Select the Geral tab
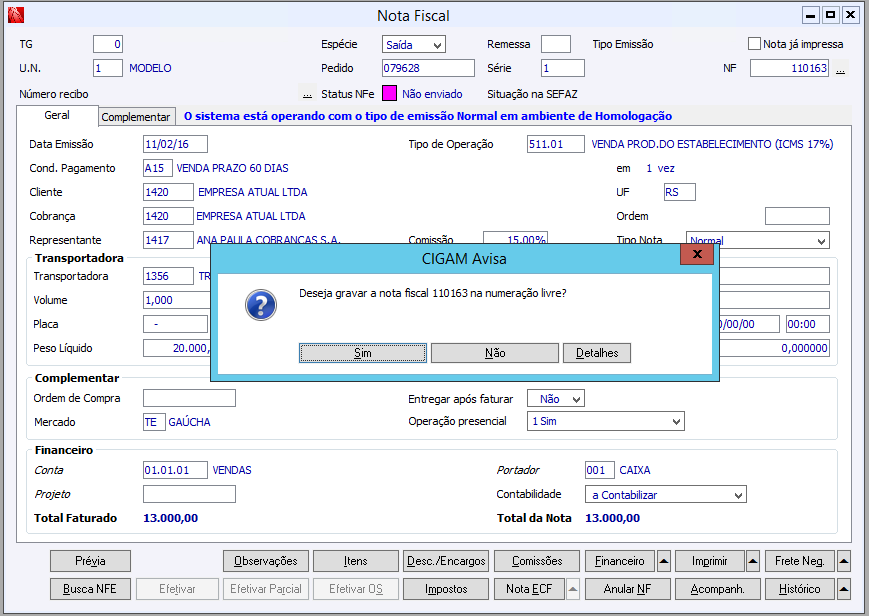This screenshot has width=869, height=616. point(57,116)
